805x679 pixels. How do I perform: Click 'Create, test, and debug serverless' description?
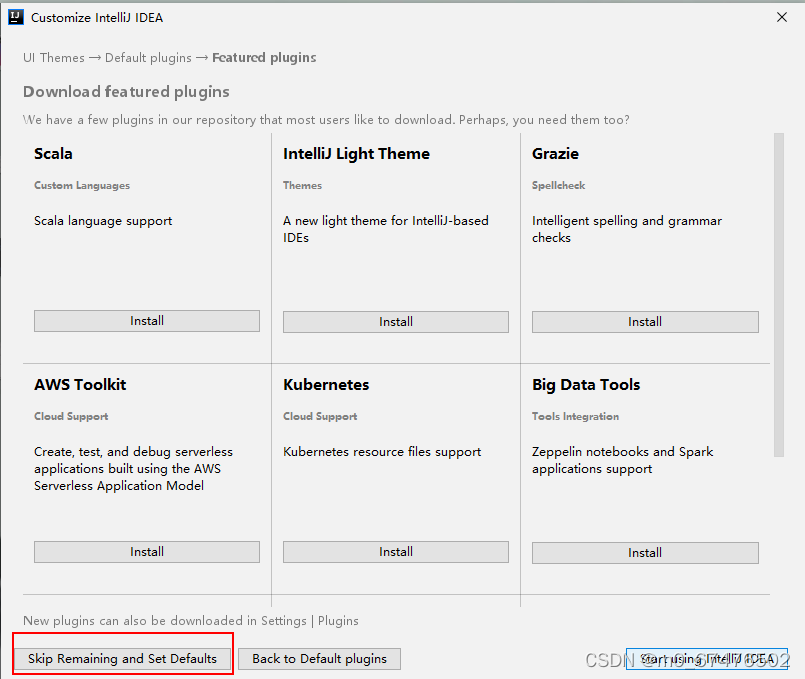[133, 469]
